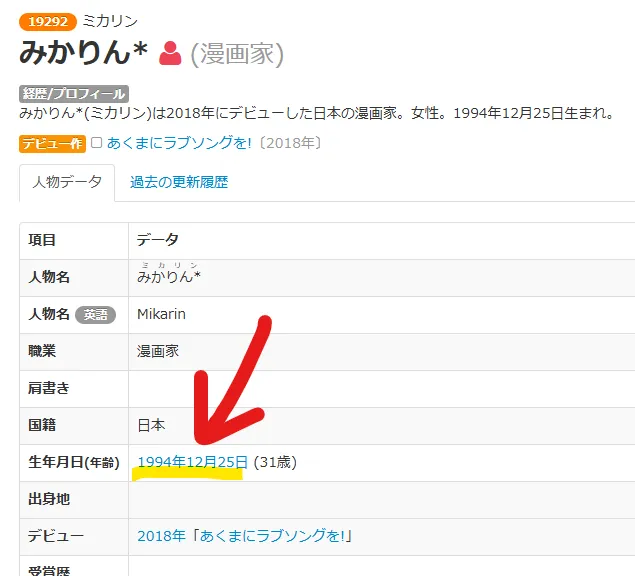Select the 漫画家 value in 職業 row
The width and height of the screenshot is (635, 576).
tap(158, 351)
